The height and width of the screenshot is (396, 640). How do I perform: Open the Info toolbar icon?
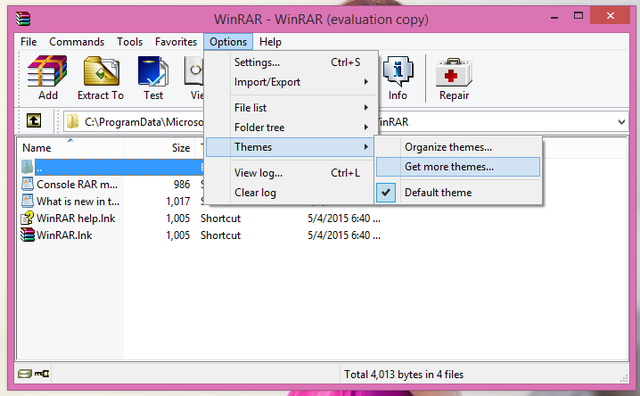(x=398, y=78)
